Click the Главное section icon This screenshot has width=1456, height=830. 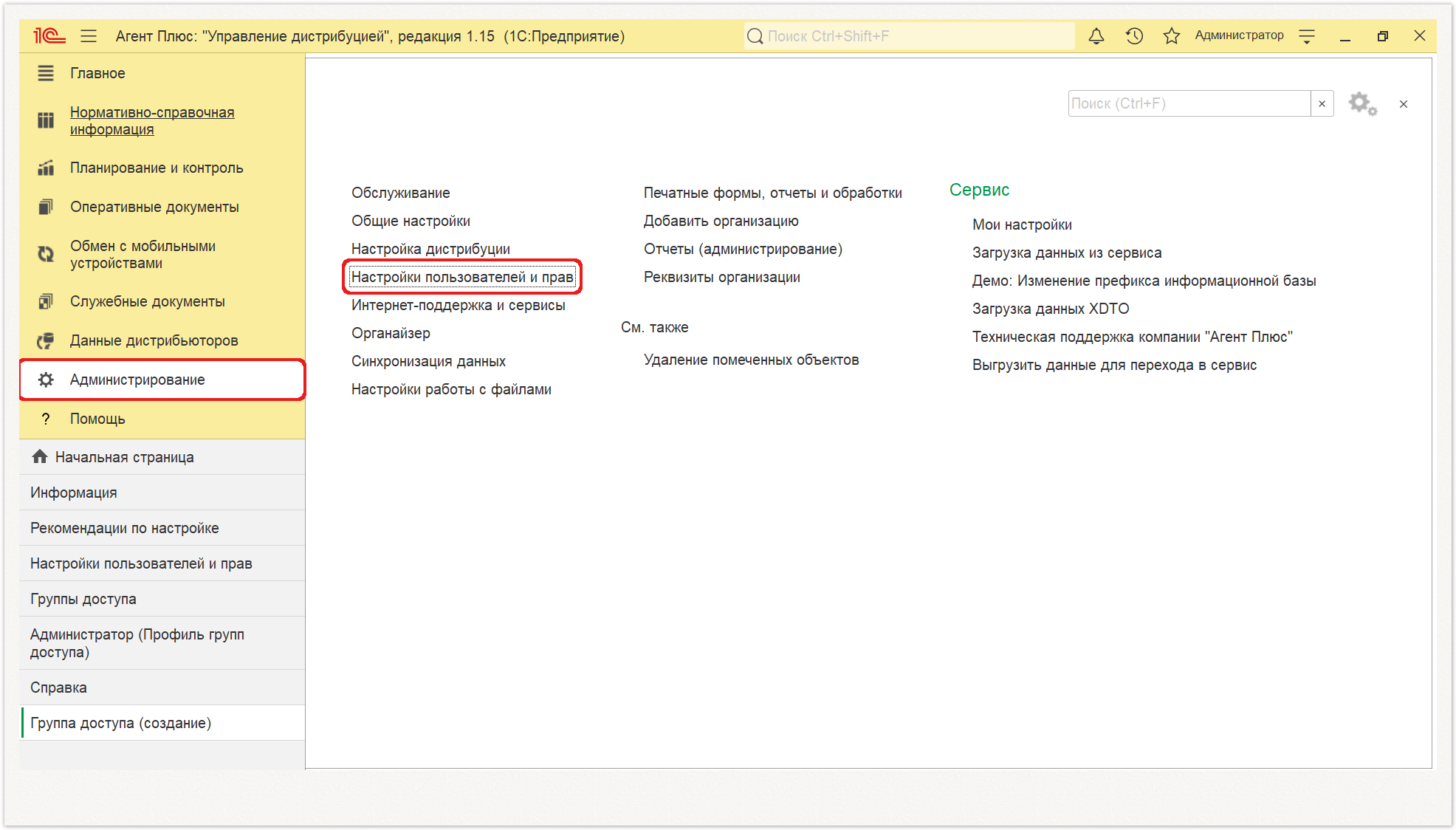tap(46, 73)
